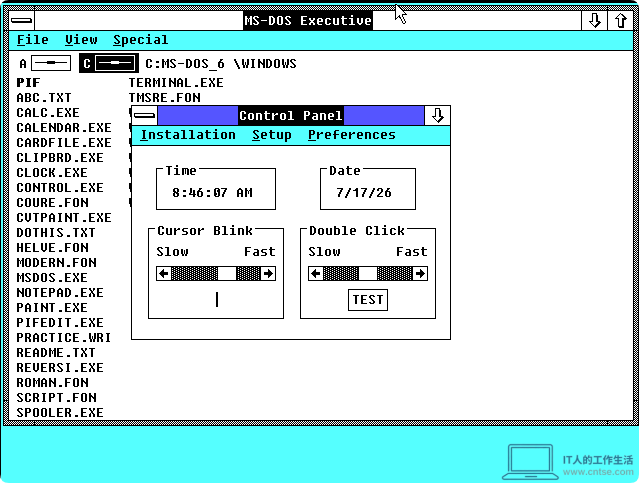Click Double Click right arrow
Viewport: 639px width, 483px height.
(420, 273)
